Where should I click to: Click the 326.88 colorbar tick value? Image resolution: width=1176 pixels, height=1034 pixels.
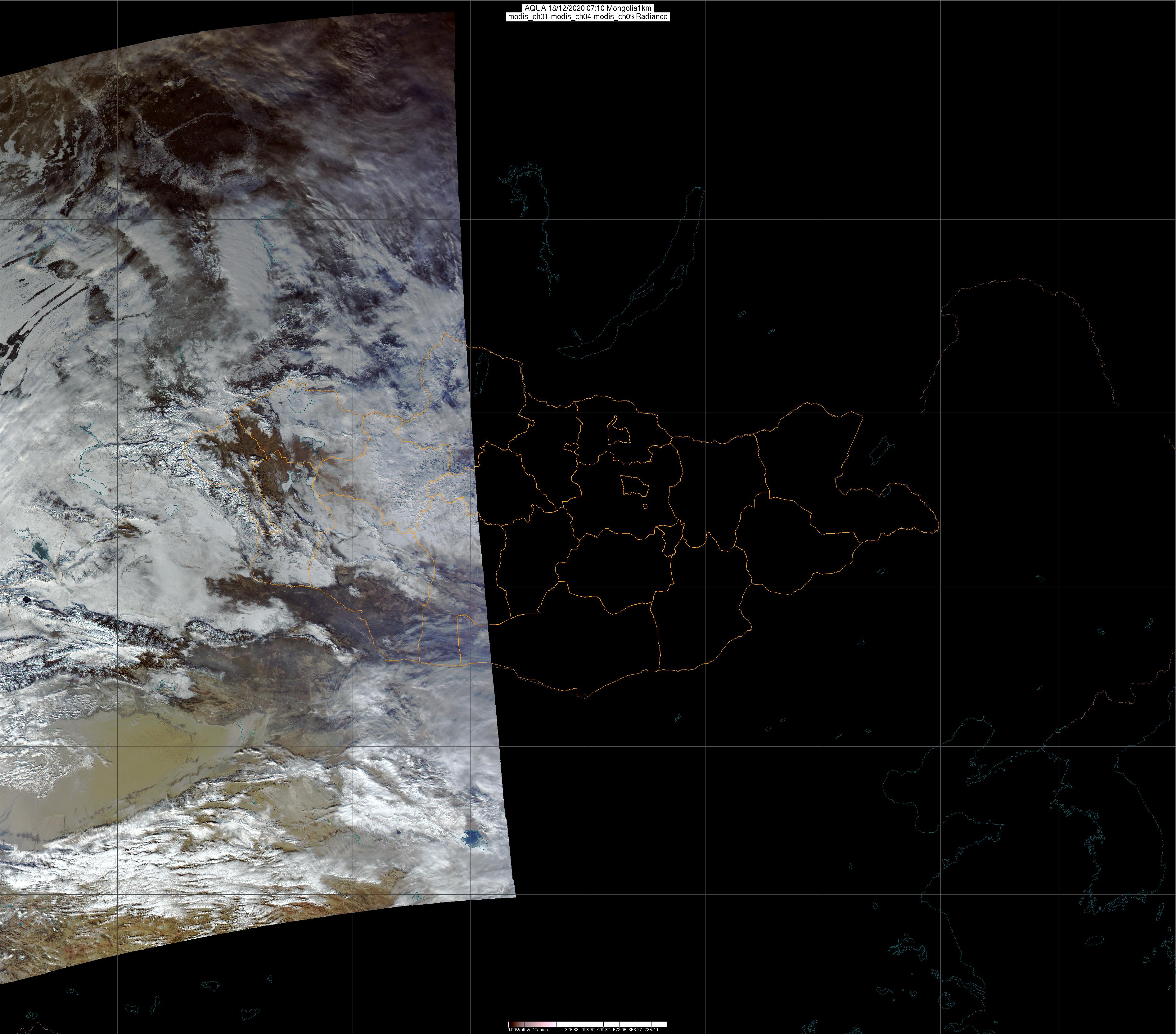click(571, 1029)
